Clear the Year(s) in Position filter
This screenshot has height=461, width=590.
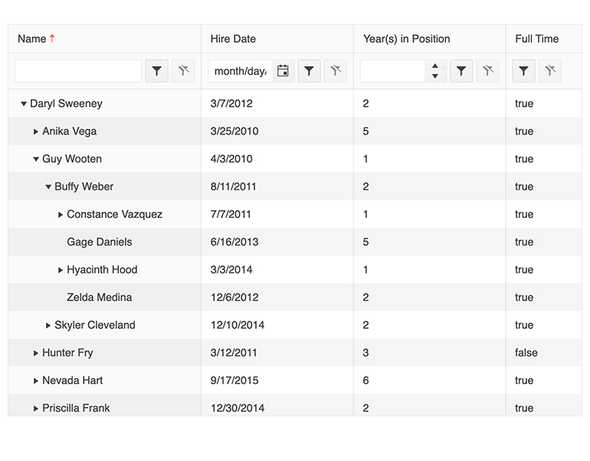pyautogui.click(x=488, y=71)
